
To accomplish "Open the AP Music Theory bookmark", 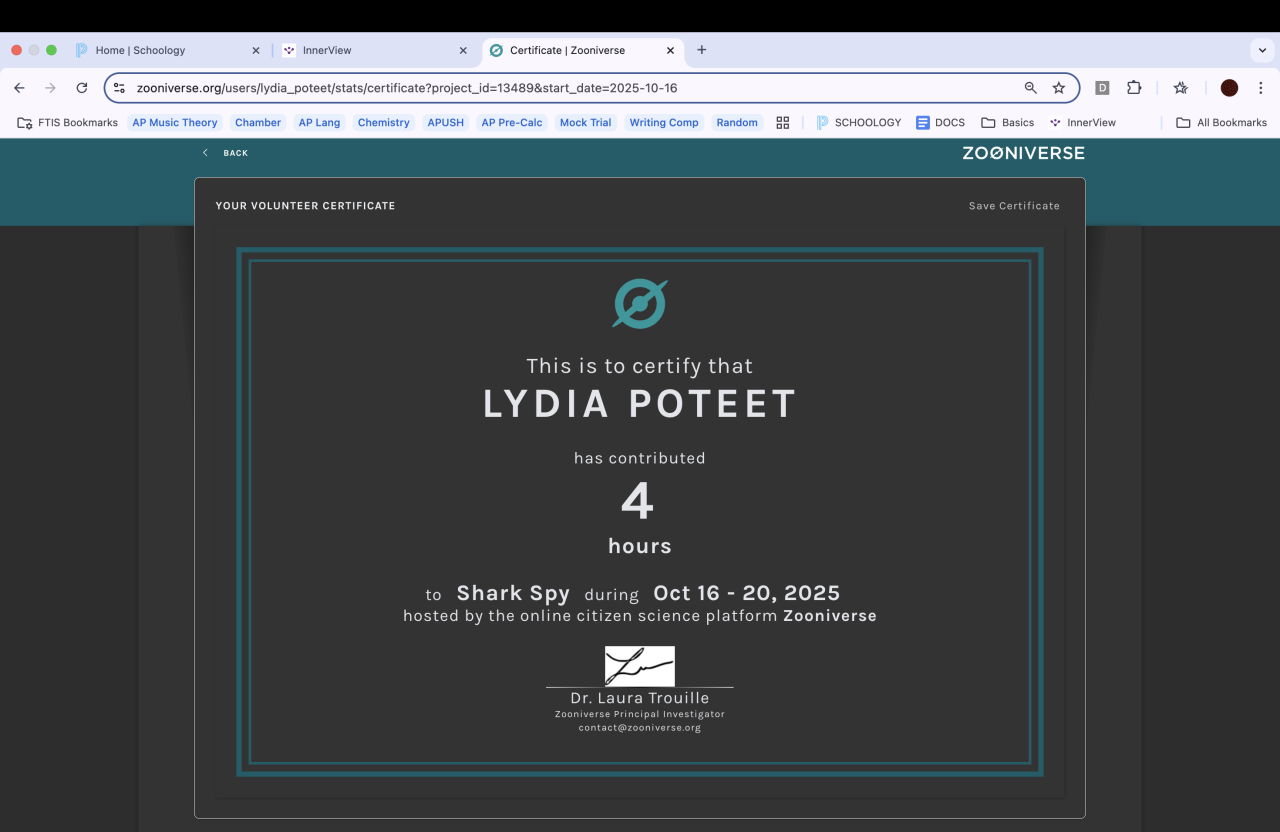I will tap(175, 122).
